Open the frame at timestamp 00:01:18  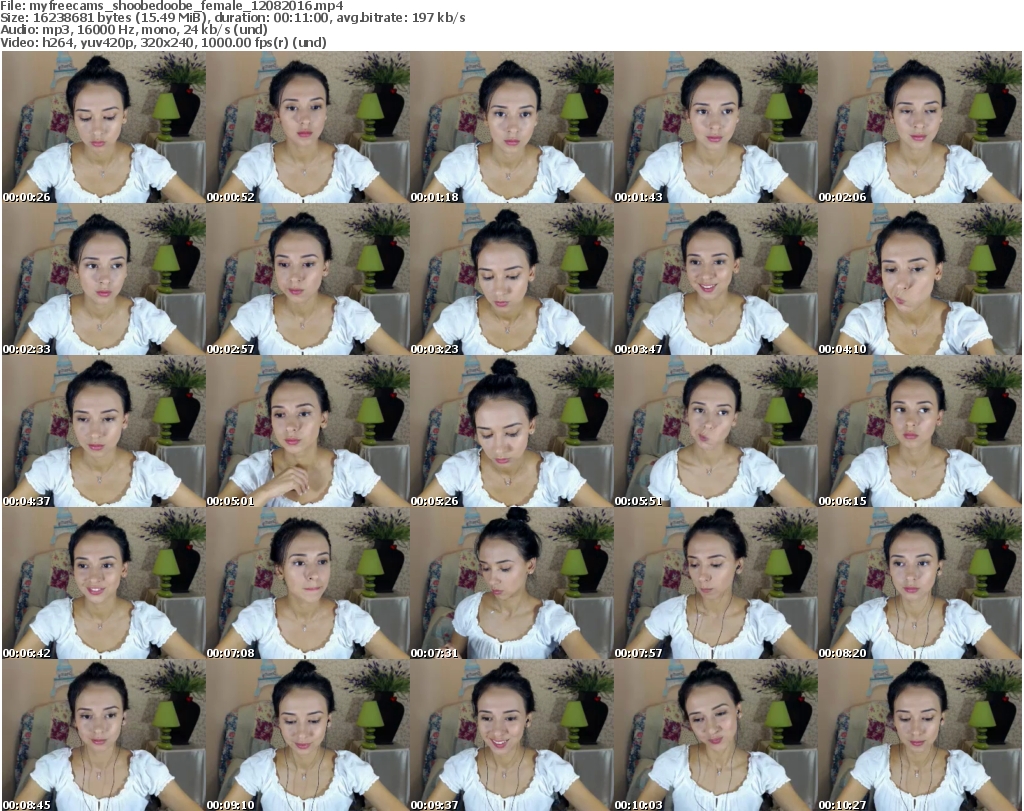coord(511,127)
